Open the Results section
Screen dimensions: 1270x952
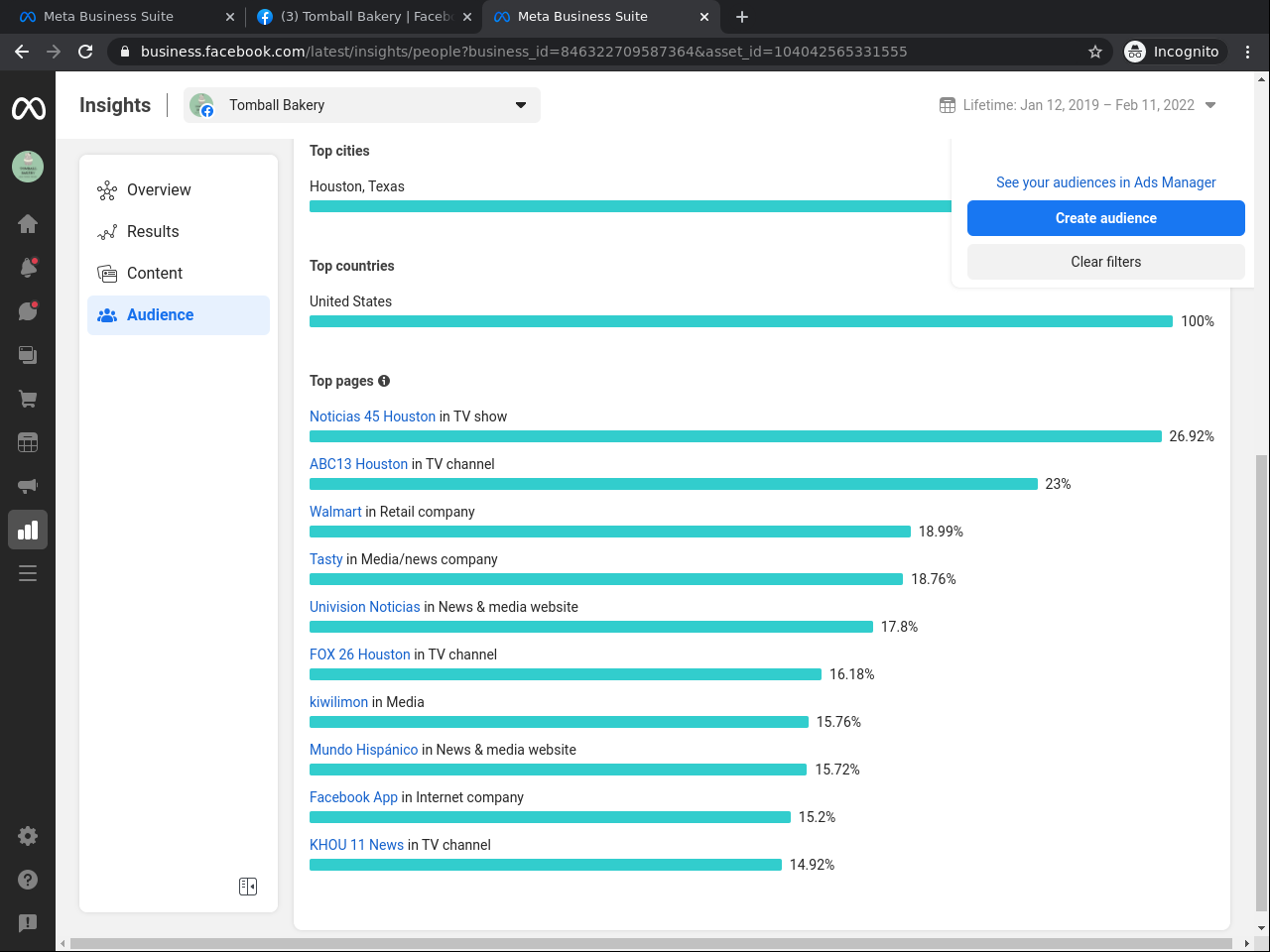pyautogui.click(x=179, y=232)
